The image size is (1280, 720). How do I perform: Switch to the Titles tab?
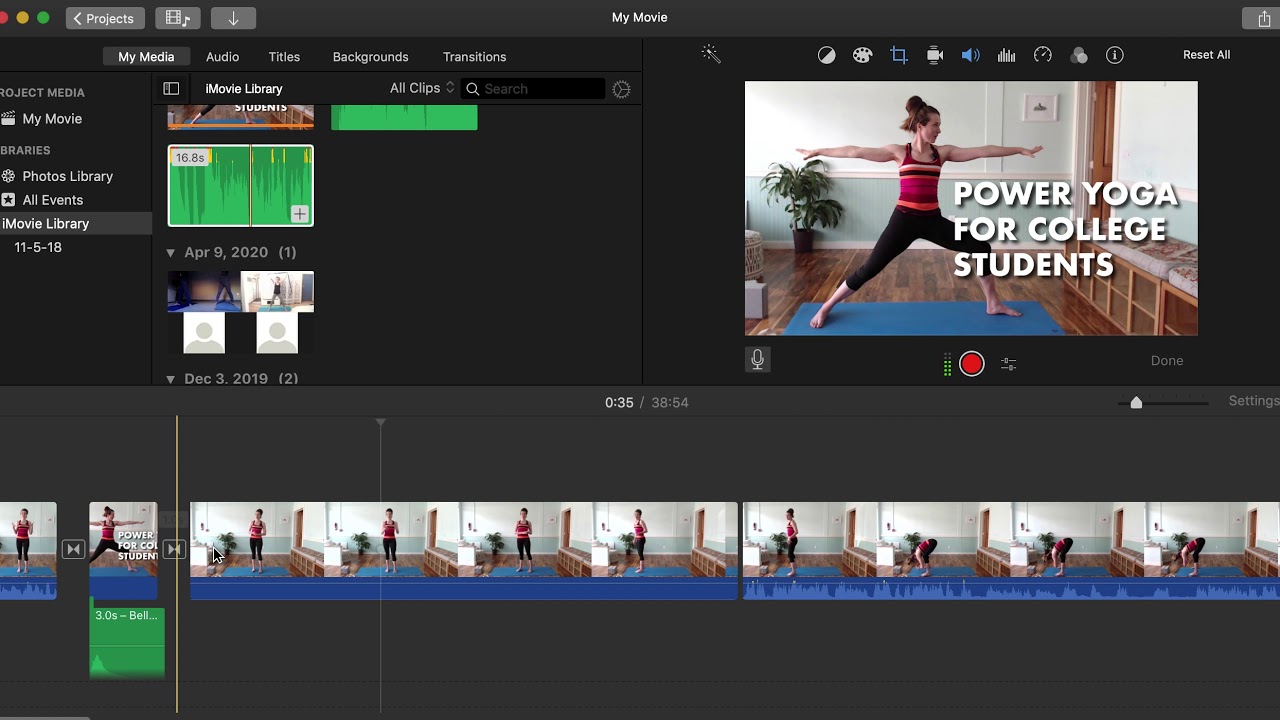(284, 57)
